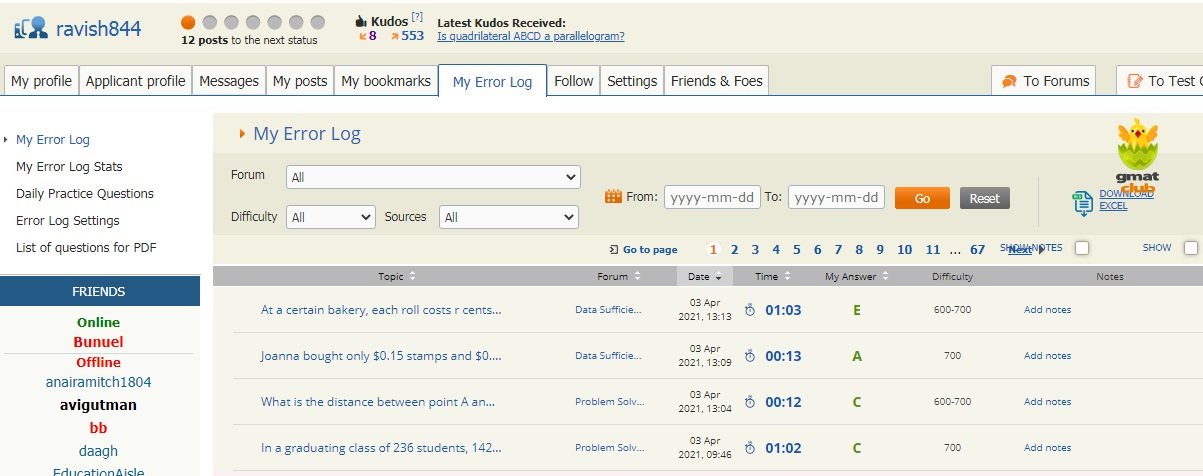Screen dimensions: 1203x476
Task: Sort the table by Date column
Action: coord(704,276)
